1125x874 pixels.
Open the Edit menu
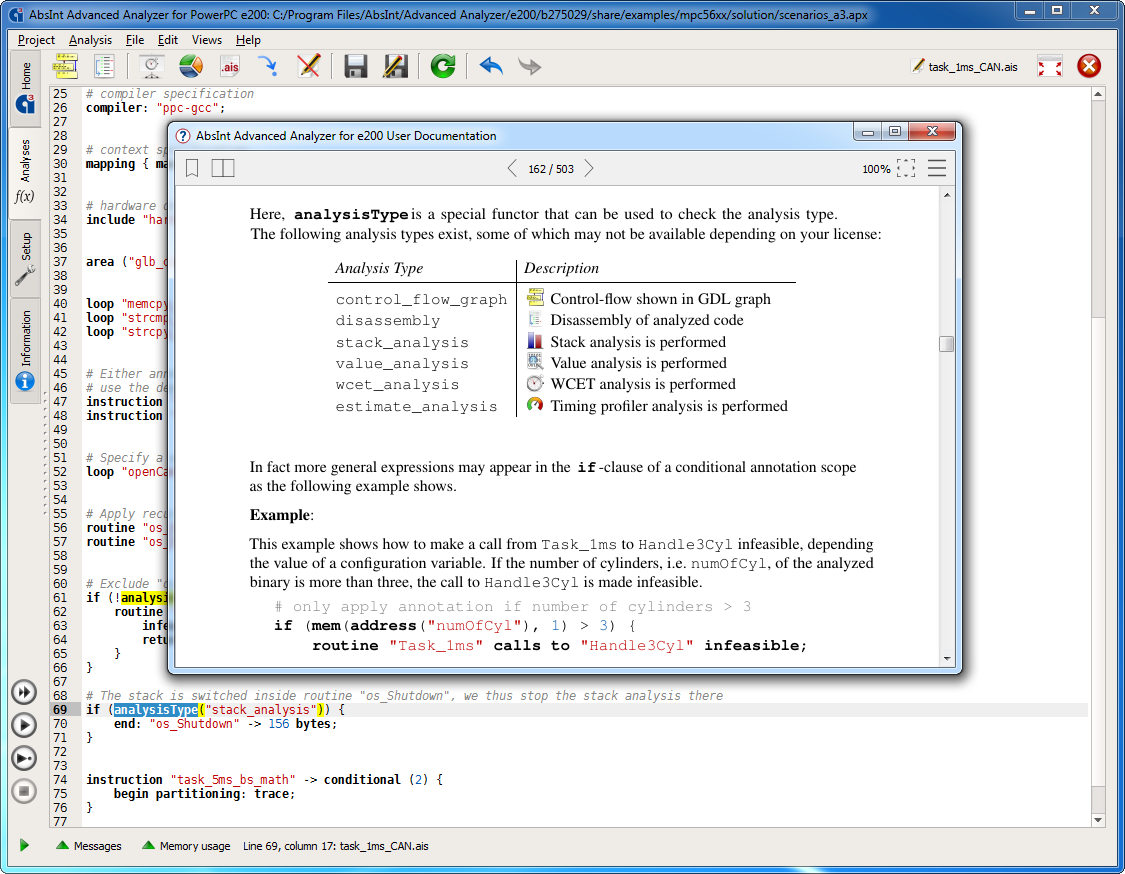tap(167, 40)
